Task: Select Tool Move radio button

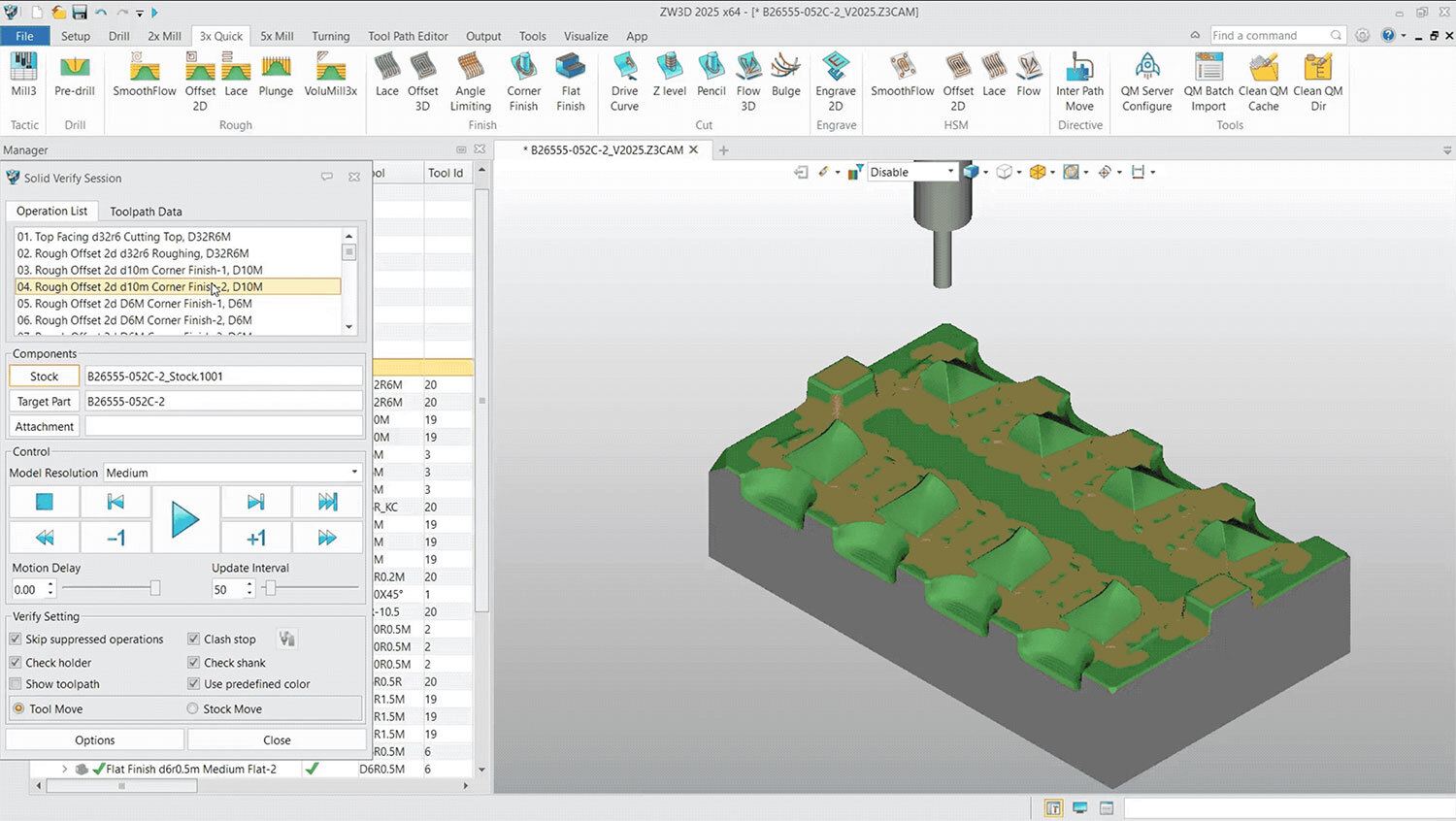Action: click(x=18, y=708)
